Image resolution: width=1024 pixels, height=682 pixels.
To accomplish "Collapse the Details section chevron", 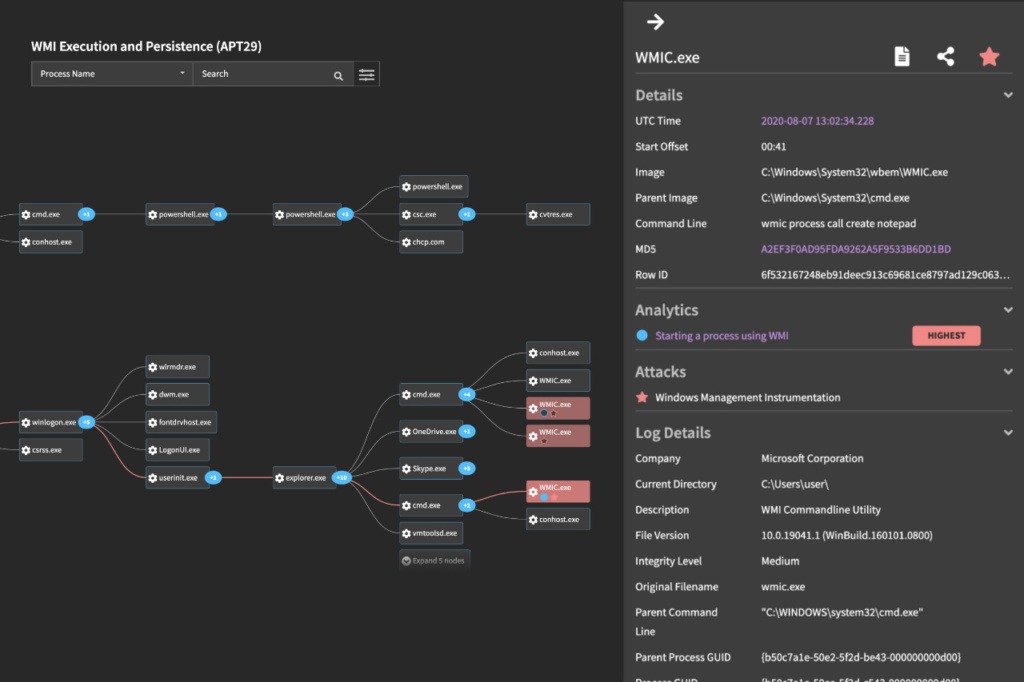I will [x=1008, y=95].
